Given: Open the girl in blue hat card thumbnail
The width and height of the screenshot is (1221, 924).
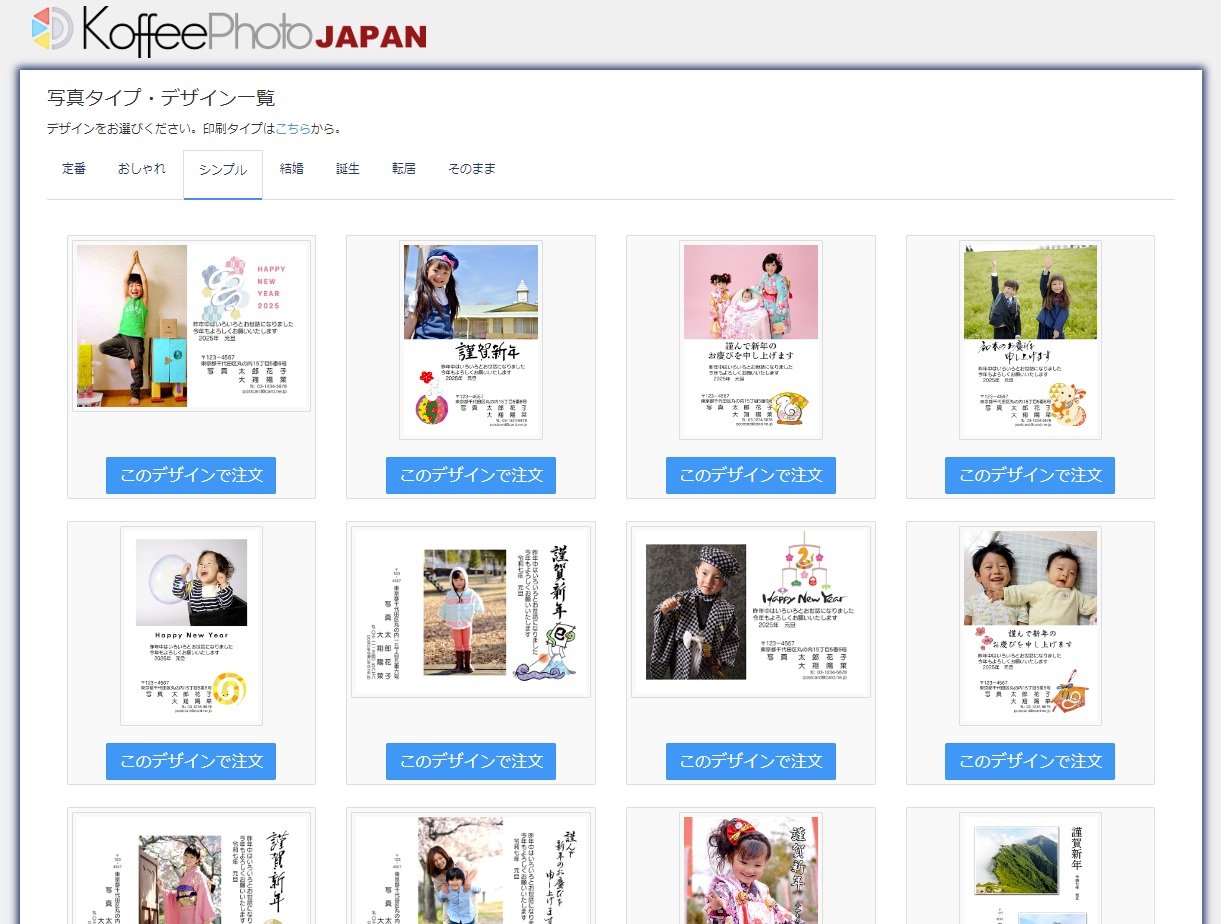Looking at the screenshot, I should 471,340.
